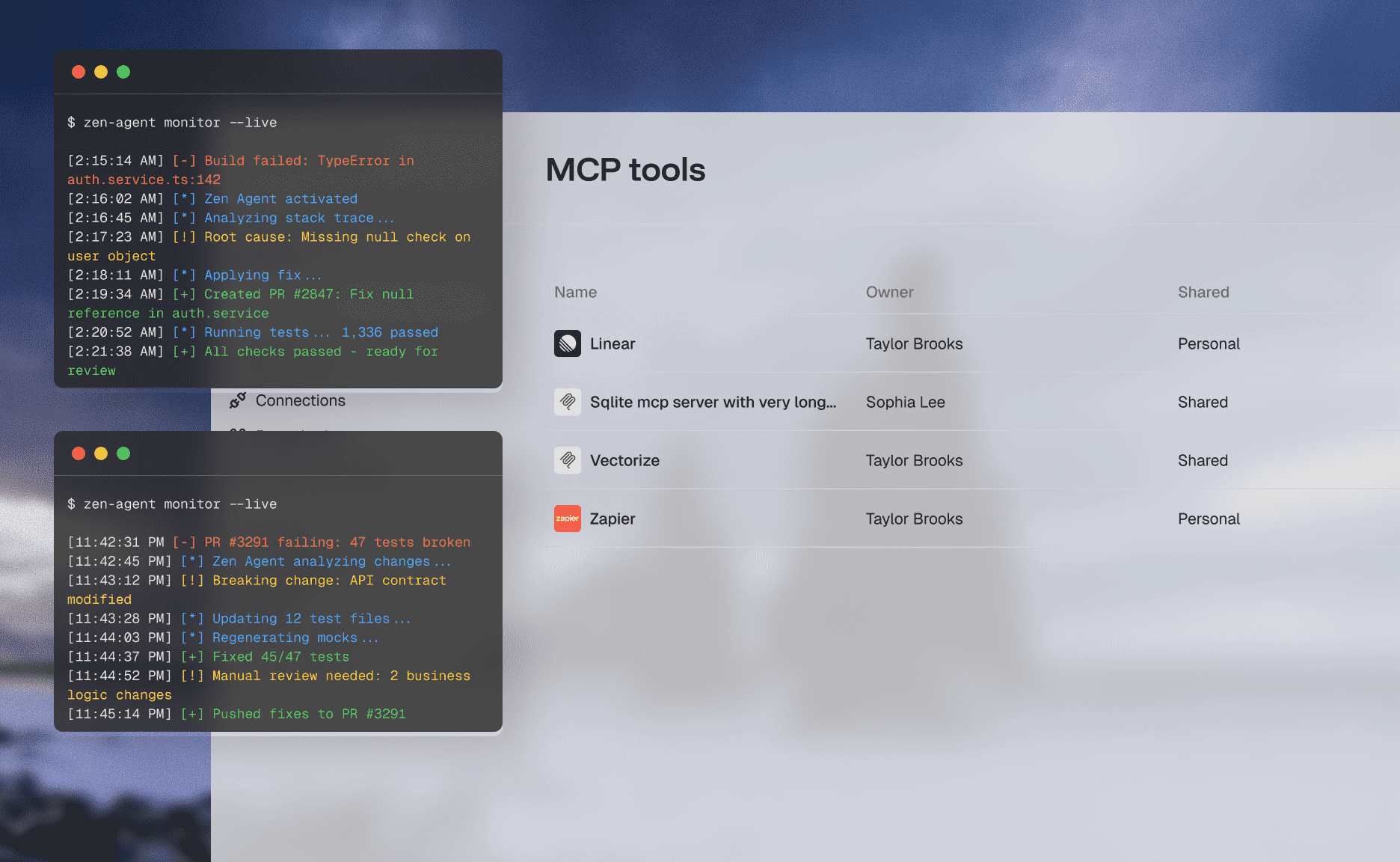Click the Sqlite mcp server icon
This screenshot has width=1400, height=862.
[568, 402]
